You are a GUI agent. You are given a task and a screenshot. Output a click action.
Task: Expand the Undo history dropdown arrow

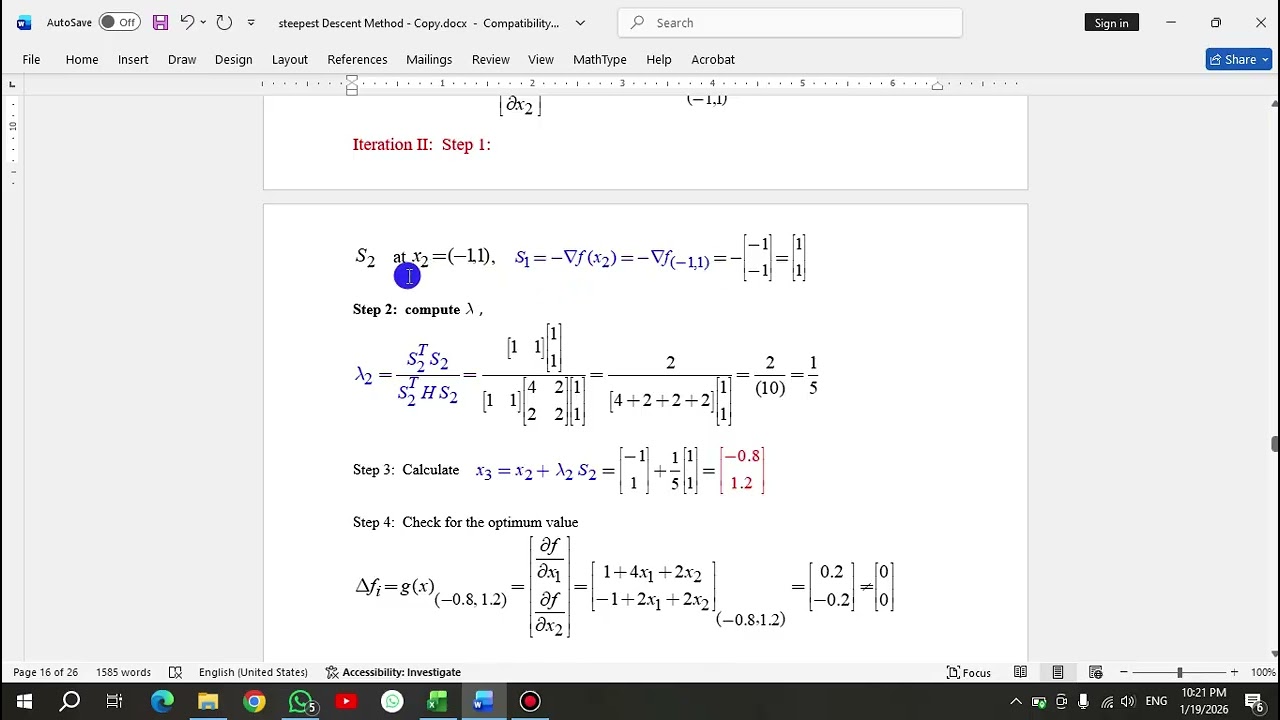click(203, 22)
